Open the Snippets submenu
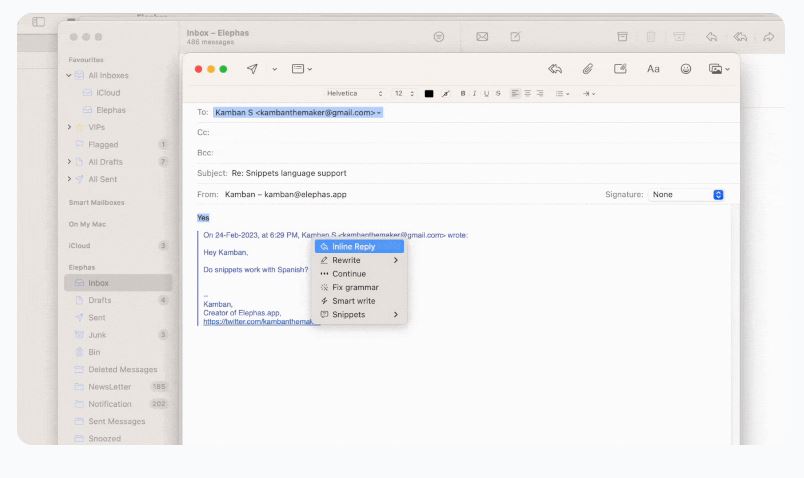 click(359, 314)
